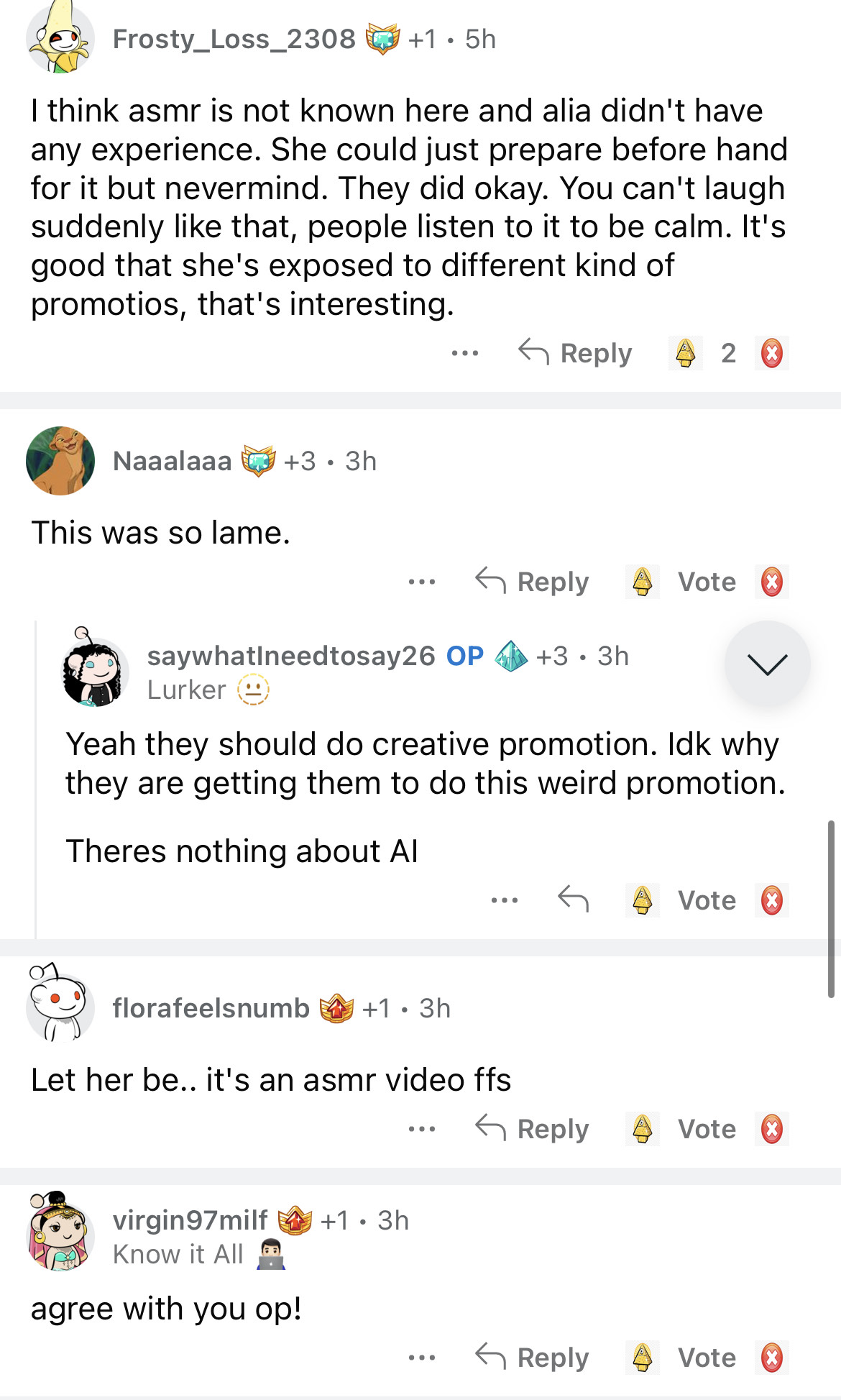Reply to florafeelsnumb's comment
The width and height of the screenshot is (841, 1400).
[532, 1129]
